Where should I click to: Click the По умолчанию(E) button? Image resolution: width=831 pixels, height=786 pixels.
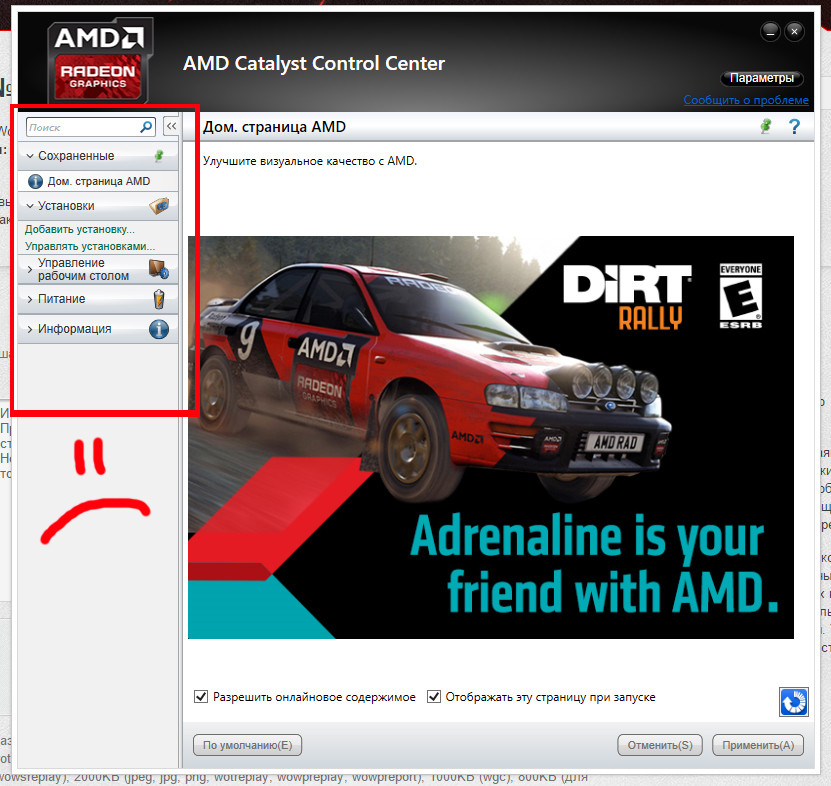(x=247, y=745)
